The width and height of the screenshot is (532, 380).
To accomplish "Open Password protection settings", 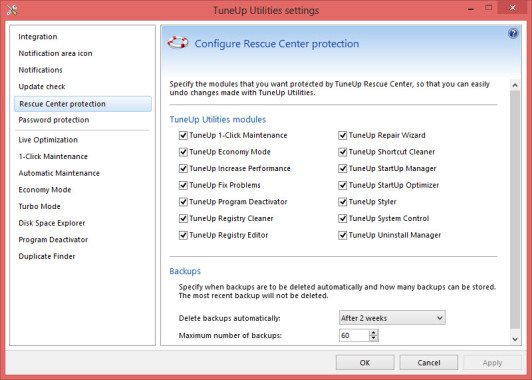I will (54, 120).
